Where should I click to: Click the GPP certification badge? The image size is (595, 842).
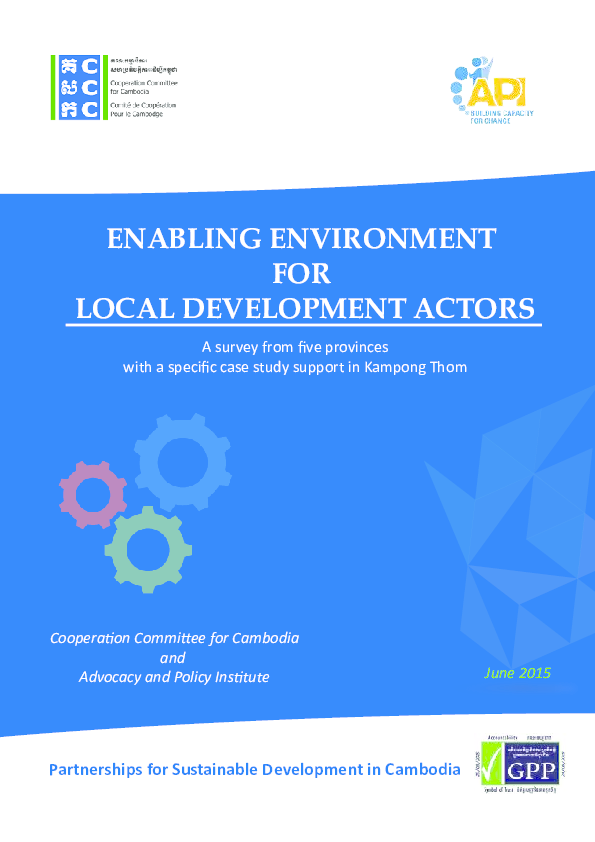(520, 763)
